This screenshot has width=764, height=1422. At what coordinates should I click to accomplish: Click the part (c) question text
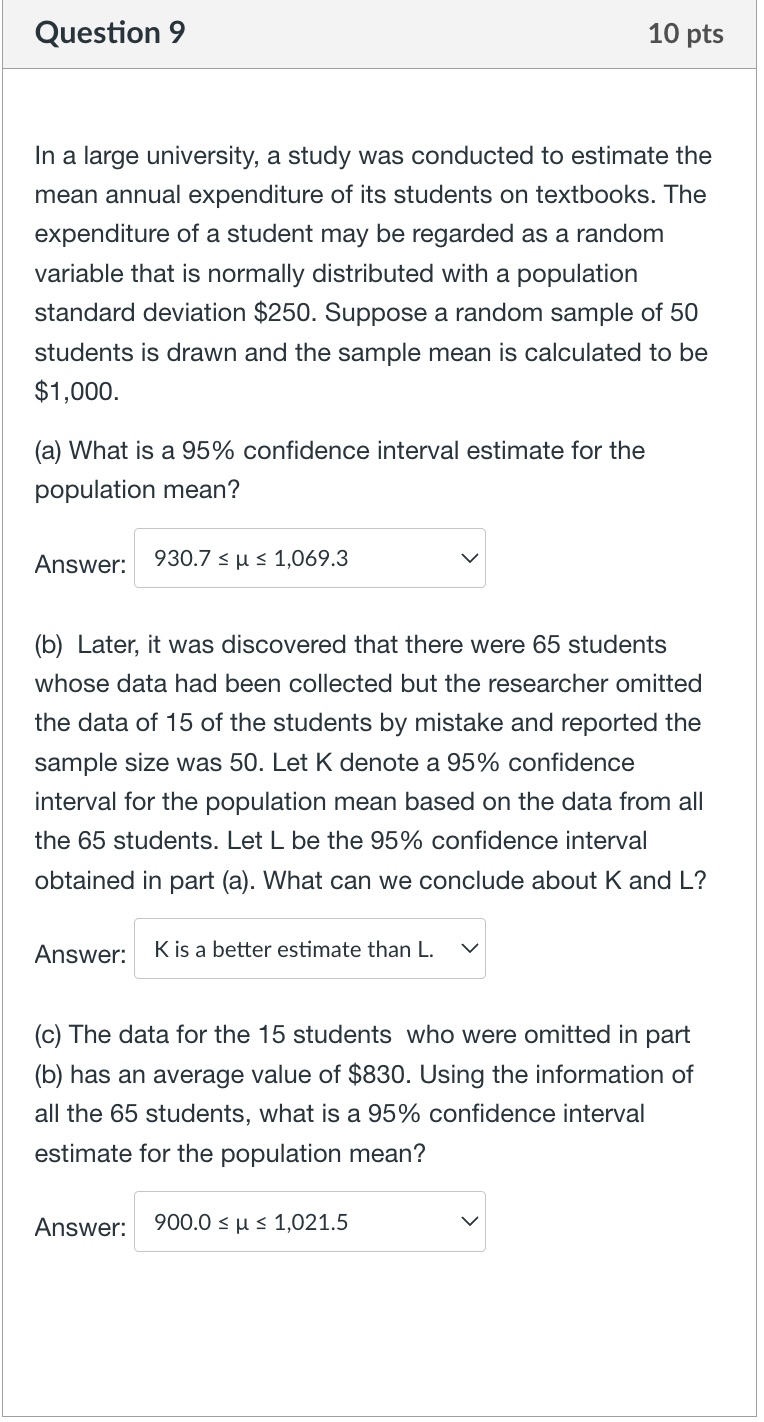(364, 1094)
